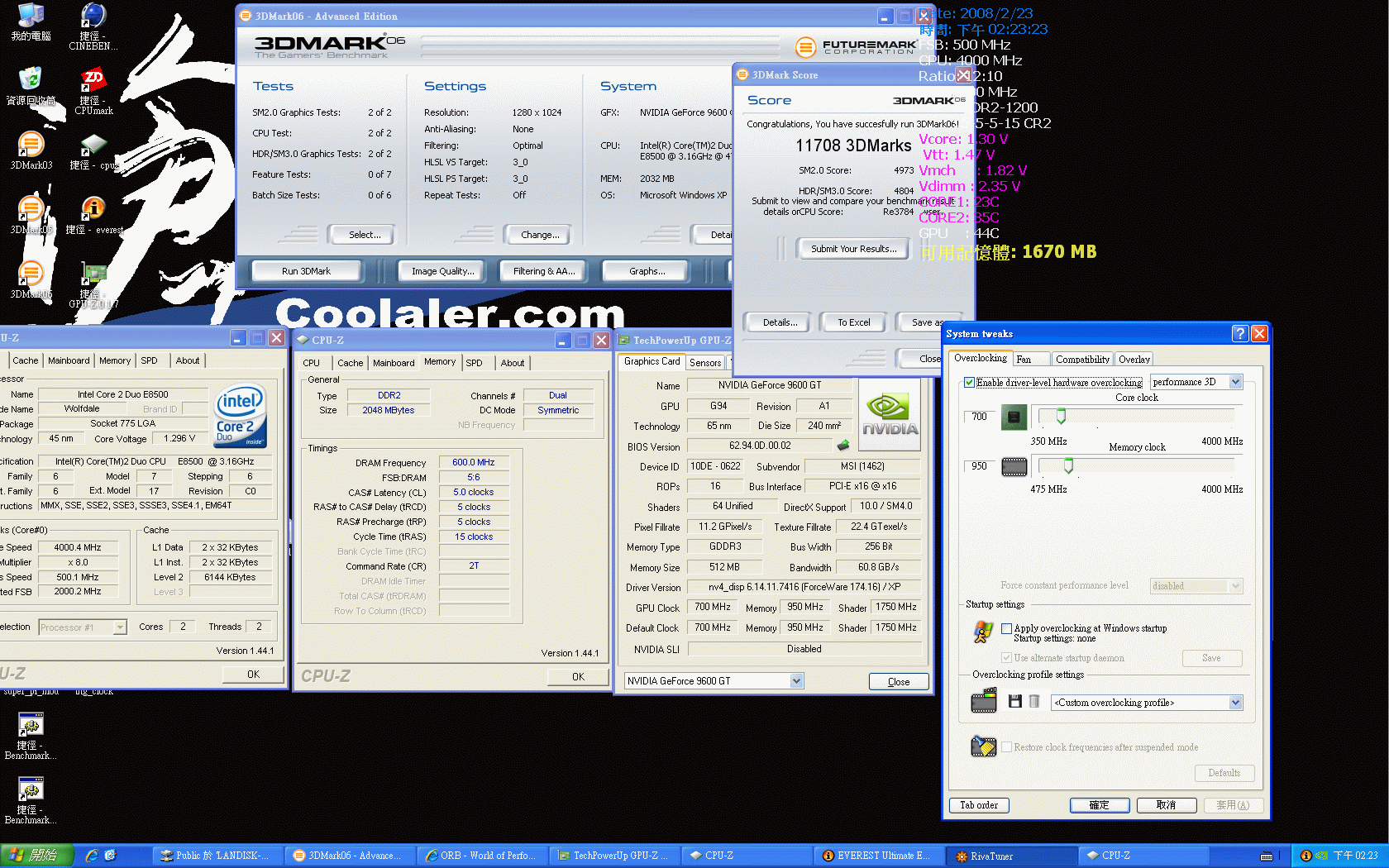Open the My Computer desktop icon
The width and height of the screenshot is (1389, 868).
pyautogui.click(x=31, y=21)
